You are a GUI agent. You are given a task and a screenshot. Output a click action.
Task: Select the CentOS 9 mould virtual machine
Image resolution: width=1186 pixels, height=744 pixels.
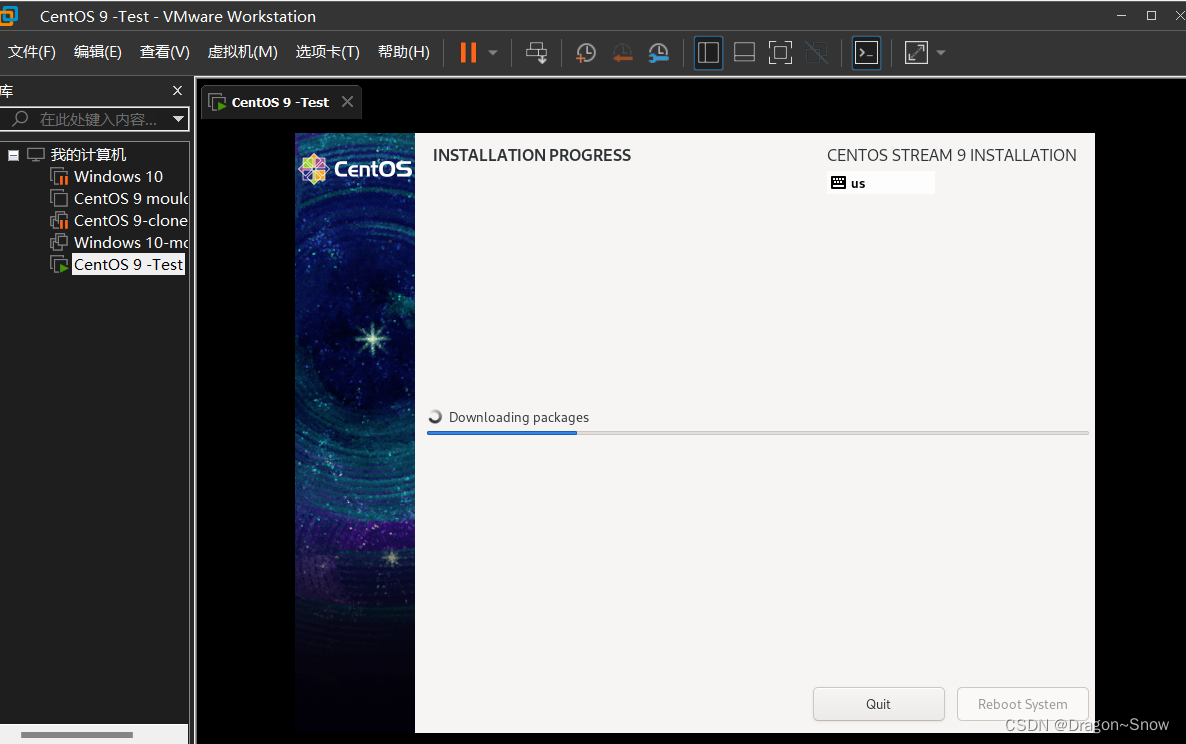pyautogui.click(x=131, y=199)
